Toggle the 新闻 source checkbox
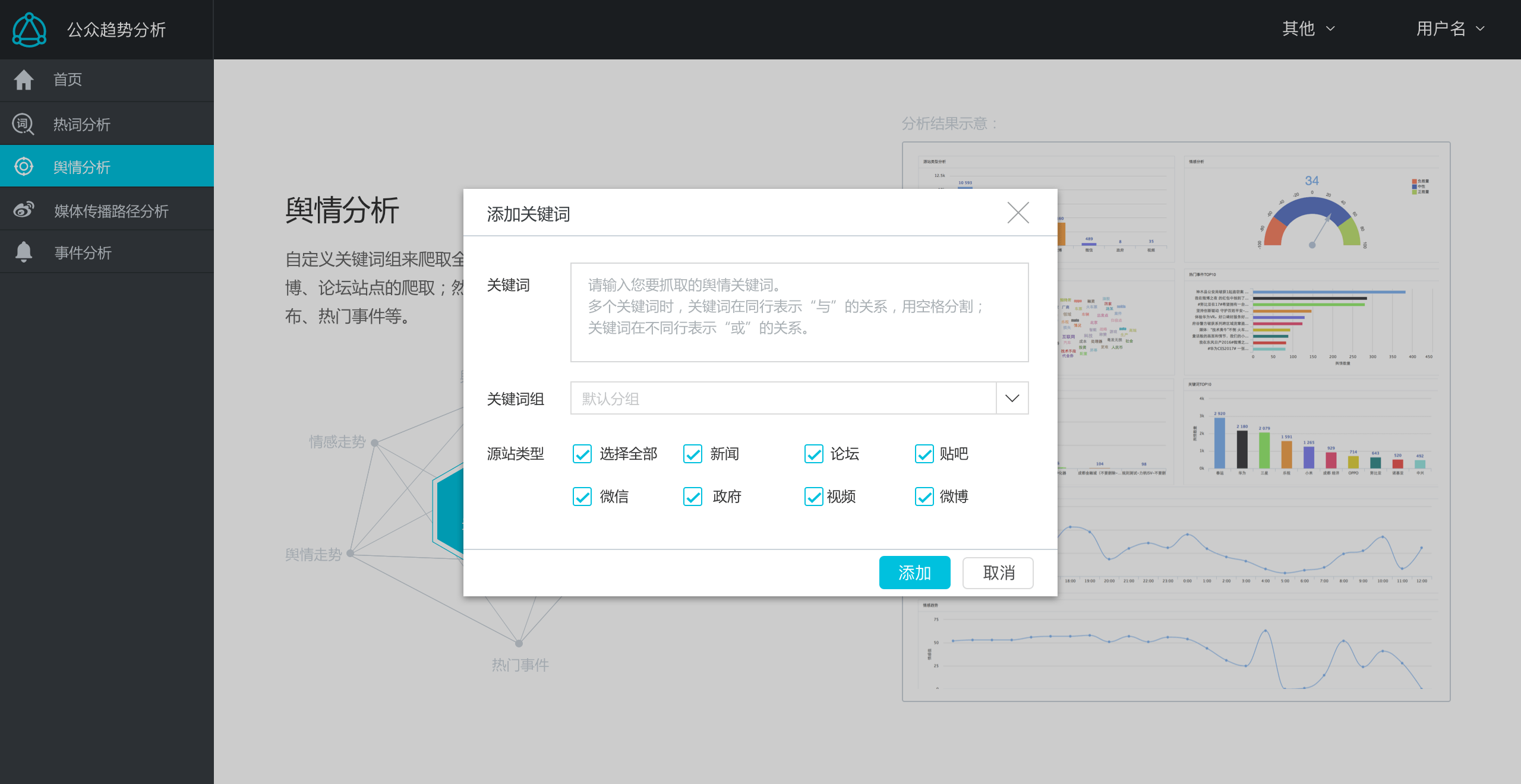Viewport: 1521px width, 784px height. tap(693, 454)
